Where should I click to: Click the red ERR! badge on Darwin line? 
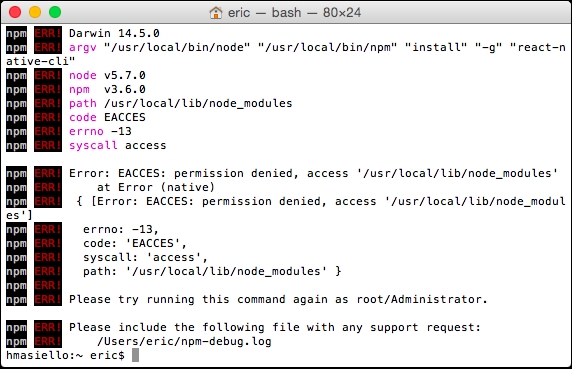(48, 33)
